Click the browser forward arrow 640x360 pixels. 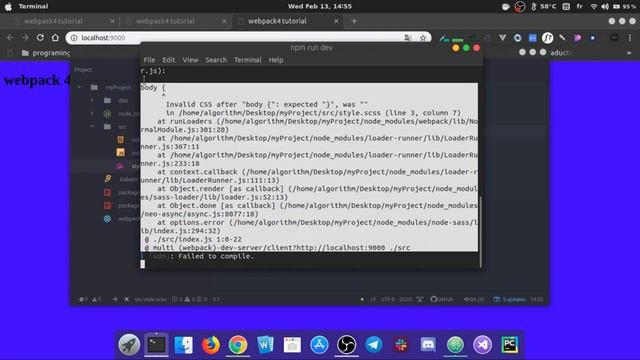[x=25, y=38]
